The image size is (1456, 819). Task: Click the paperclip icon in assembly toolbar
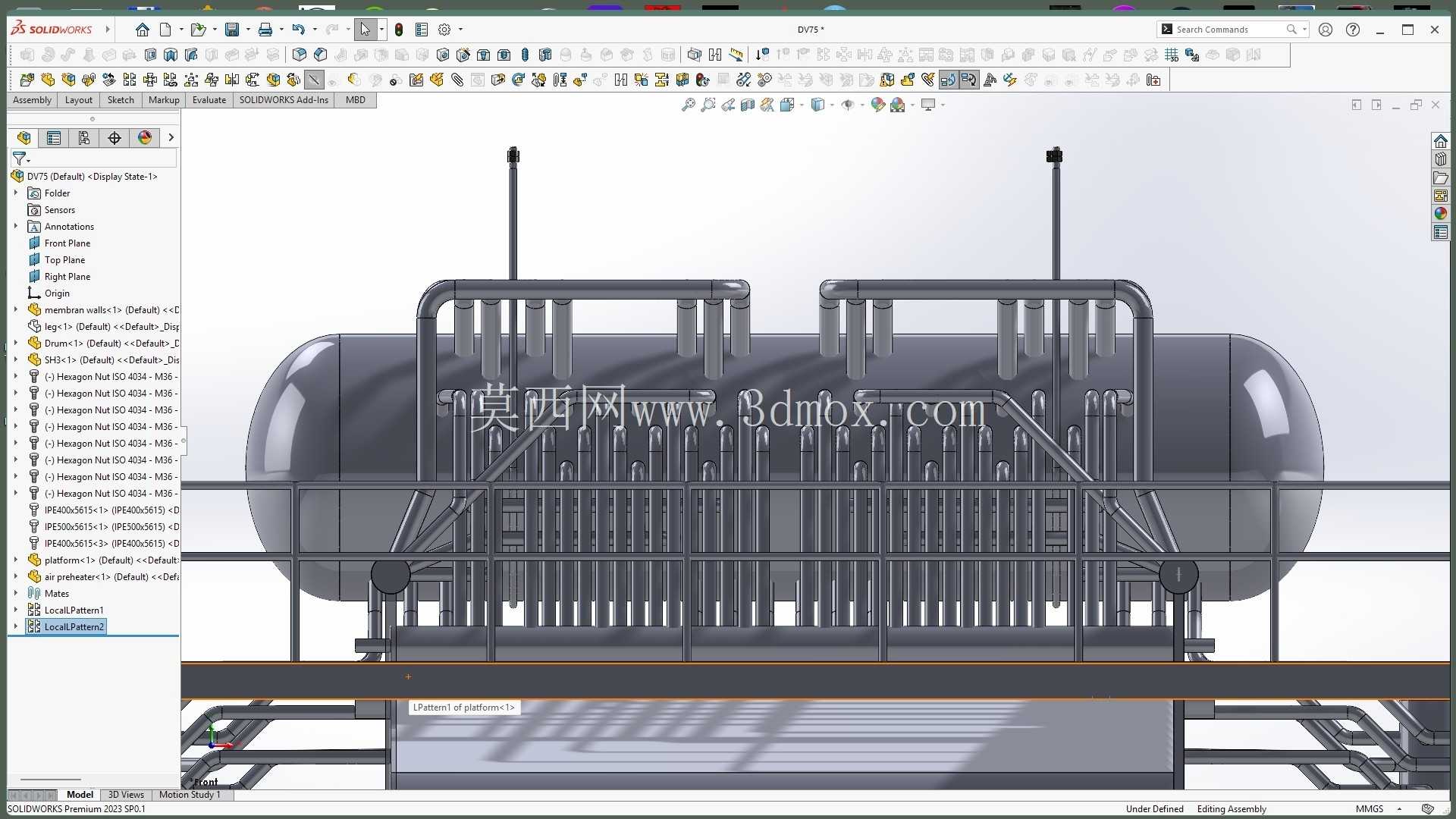point(457,80)
